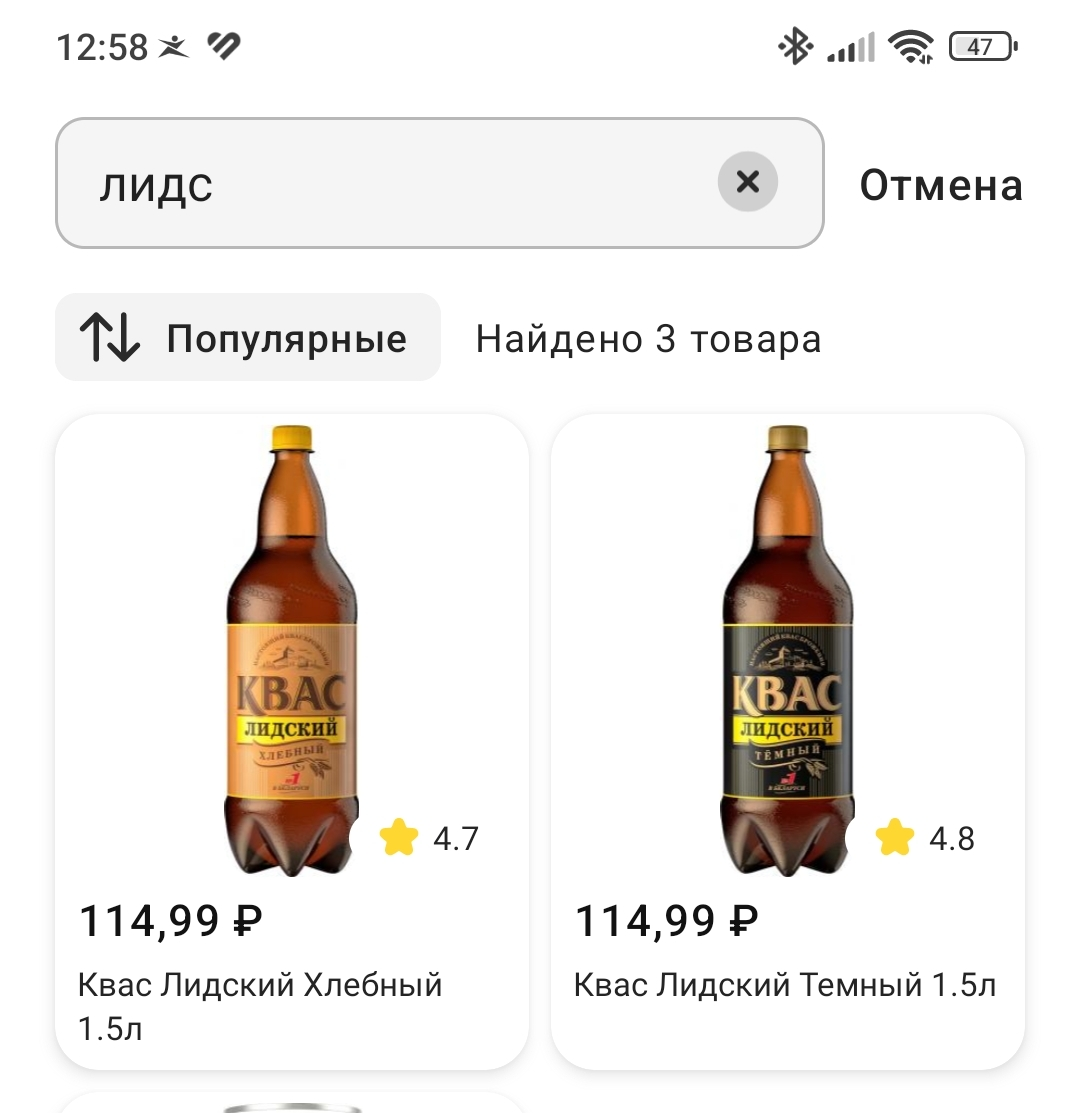Select the Квас Лидский Темный 1.5л title
The image size is (1080, 1113).
tap(785, 985)
